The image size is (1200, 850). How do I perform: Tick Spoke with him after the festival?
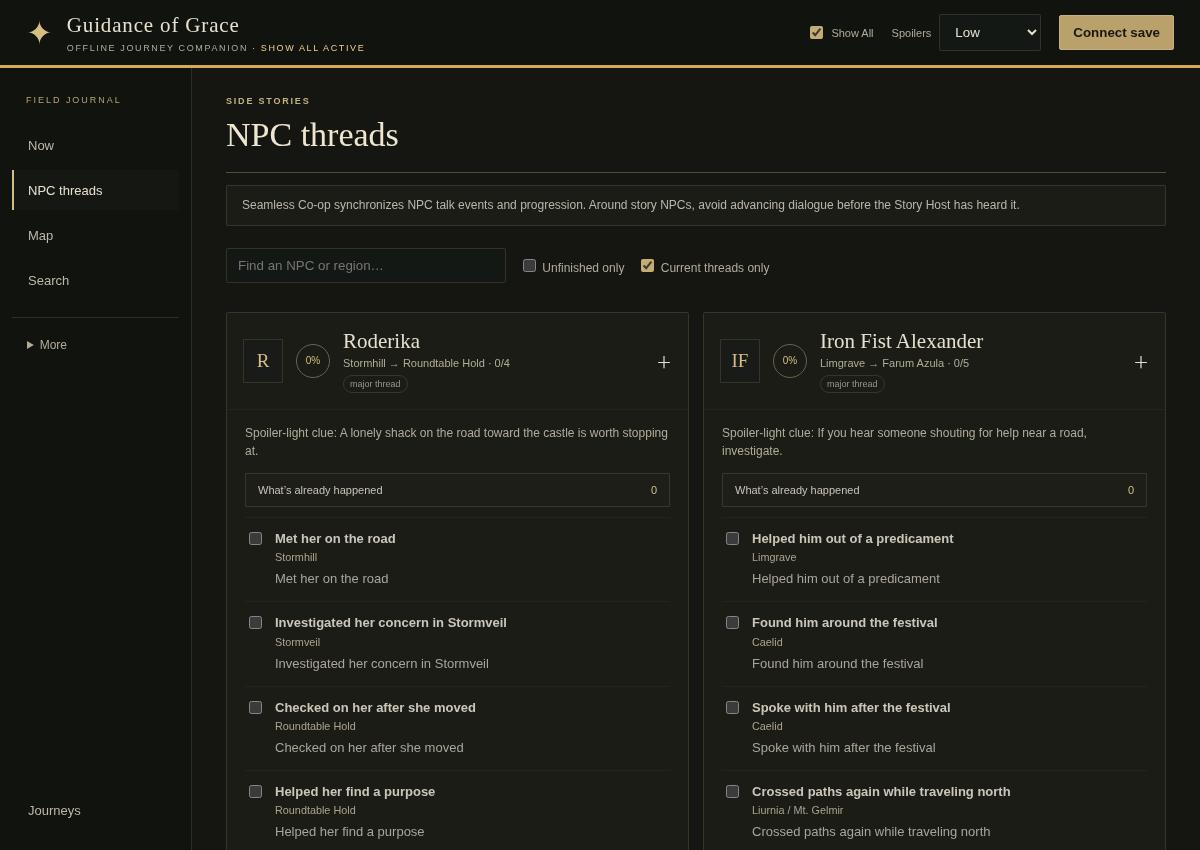733,707
